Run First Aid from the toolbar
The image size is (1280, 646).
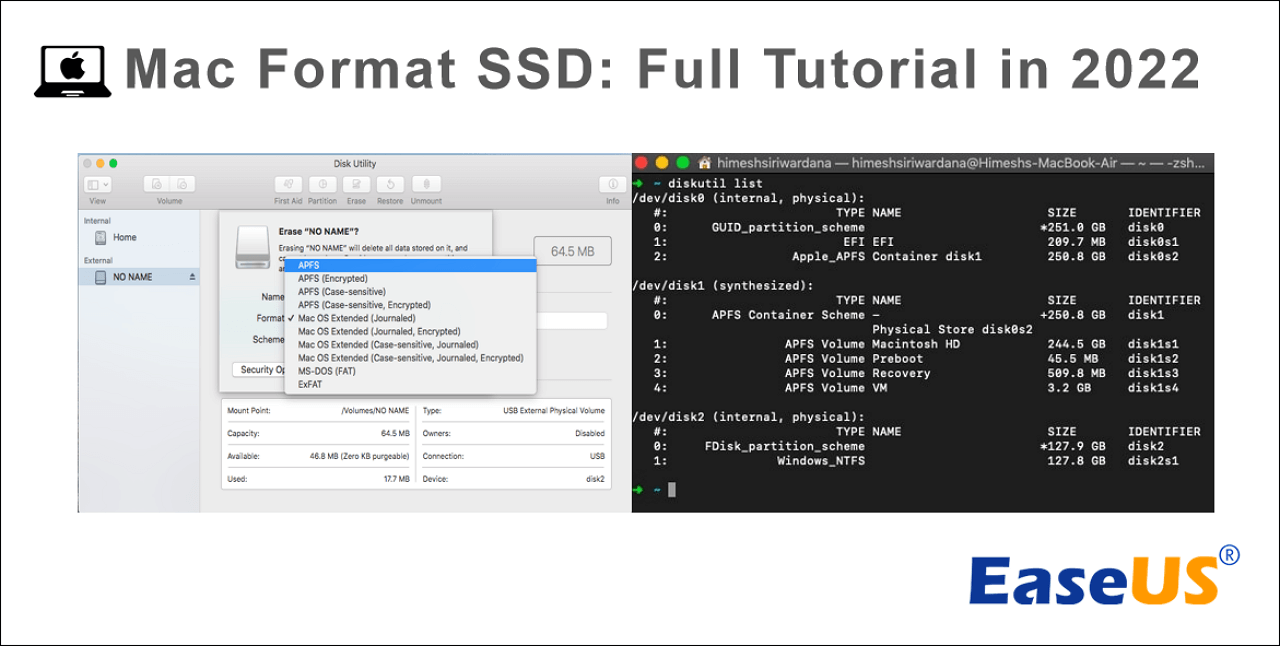pos(288,185)
